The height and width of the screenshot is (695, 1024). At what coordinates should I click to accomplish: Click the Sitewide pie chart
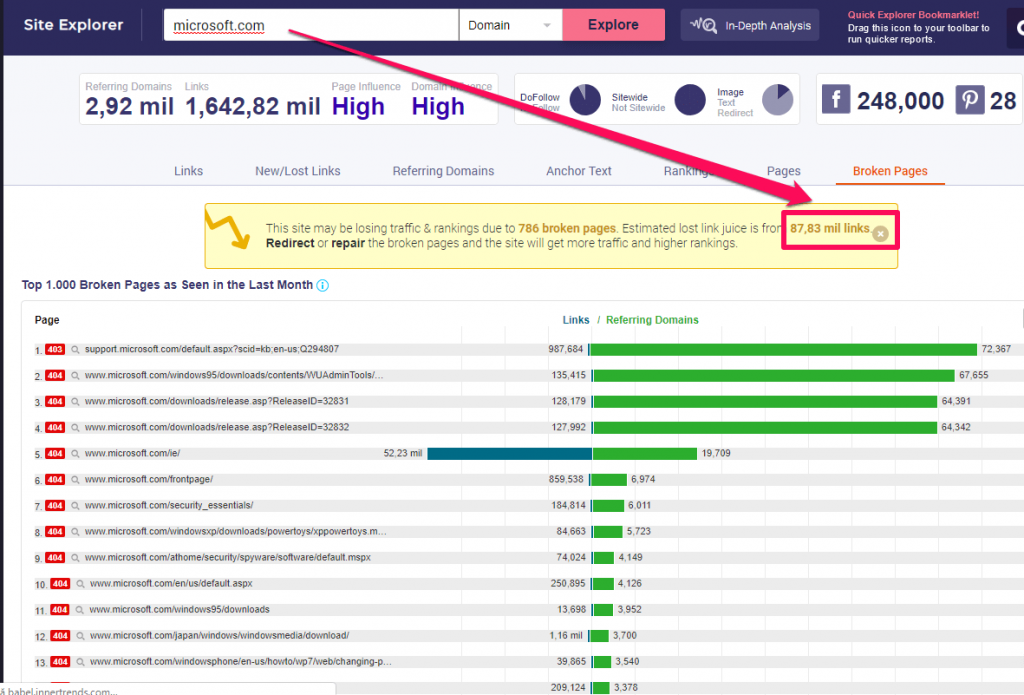point(690,100)
